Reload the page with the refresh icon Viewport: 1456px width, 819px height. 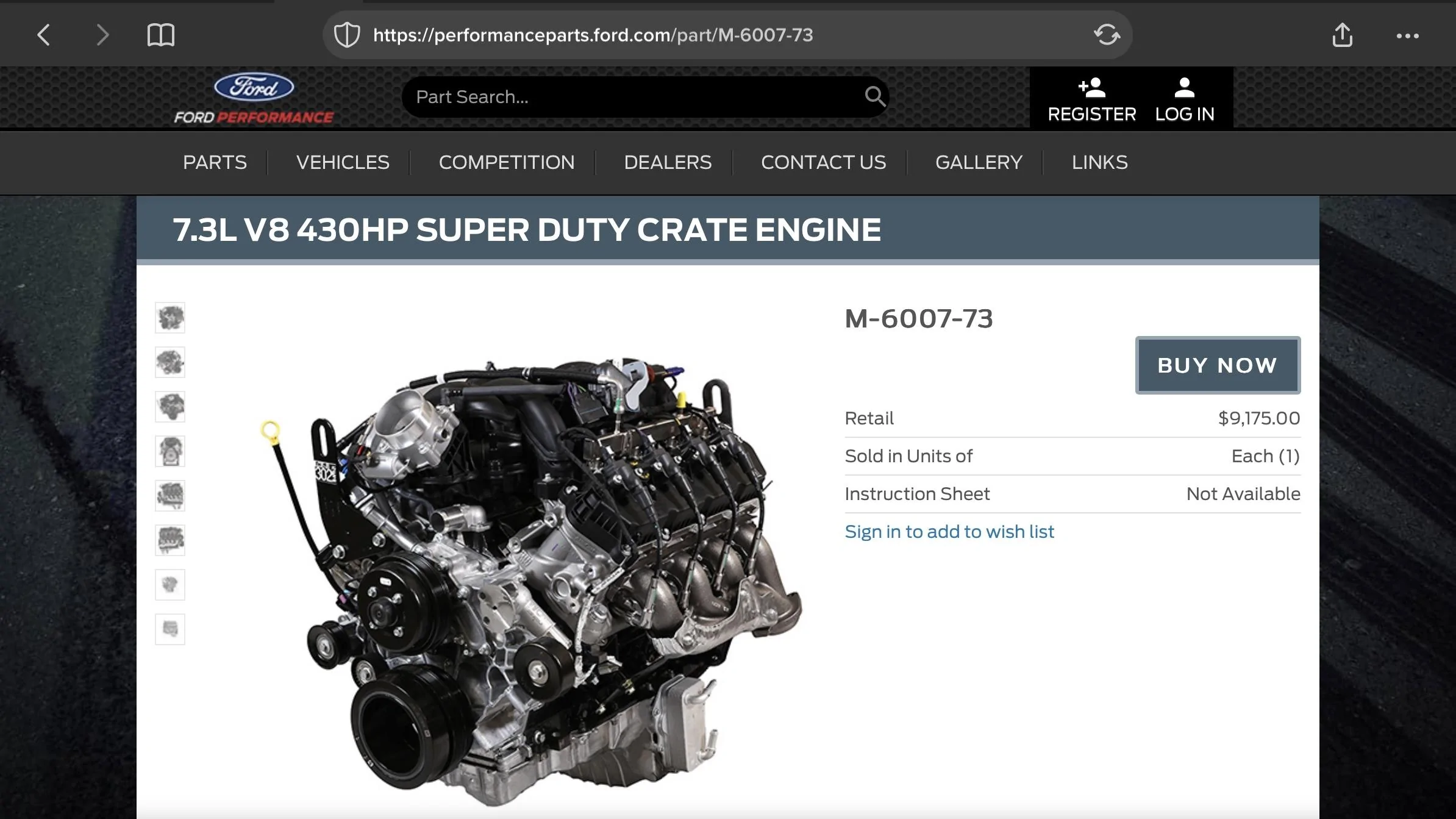click(1107, 35)
